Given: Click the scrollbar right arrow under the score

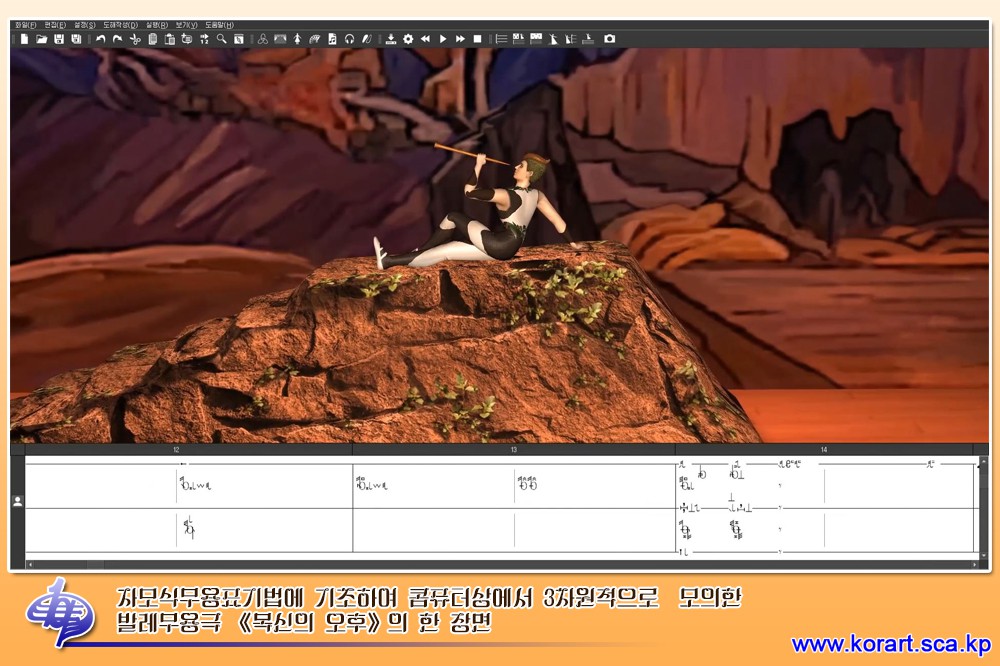Looking at the screenshot, I should click(974, 565).
